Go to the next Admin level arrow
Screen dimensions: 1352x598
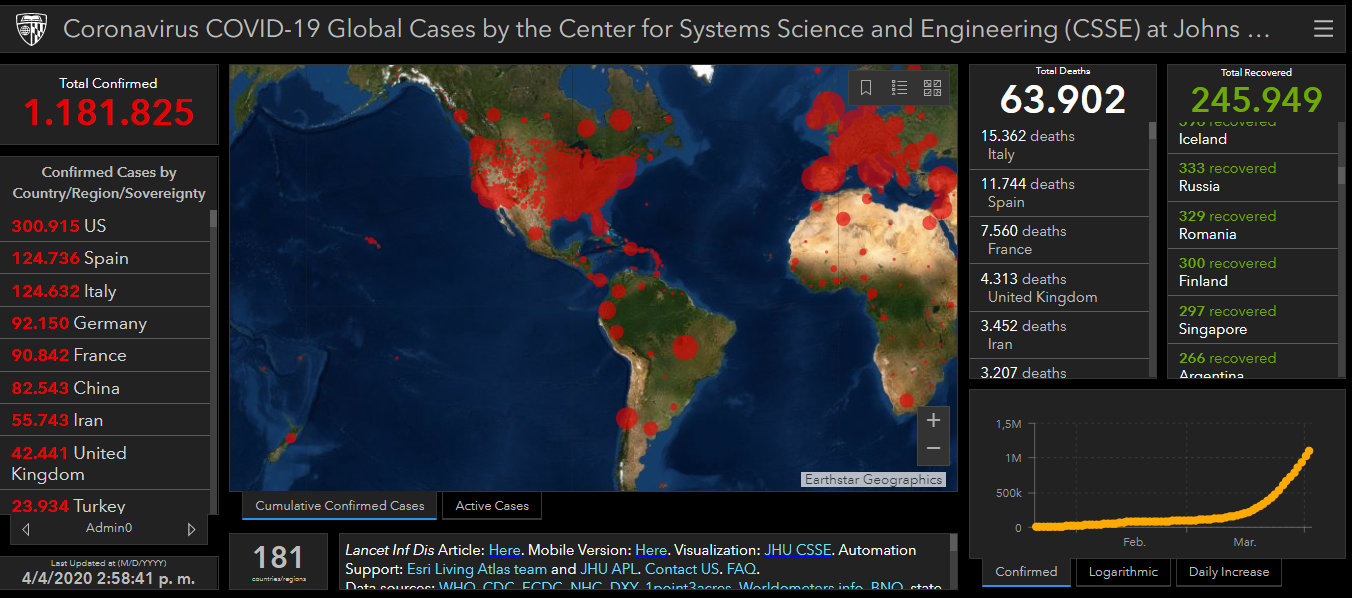tap(191, 528)
